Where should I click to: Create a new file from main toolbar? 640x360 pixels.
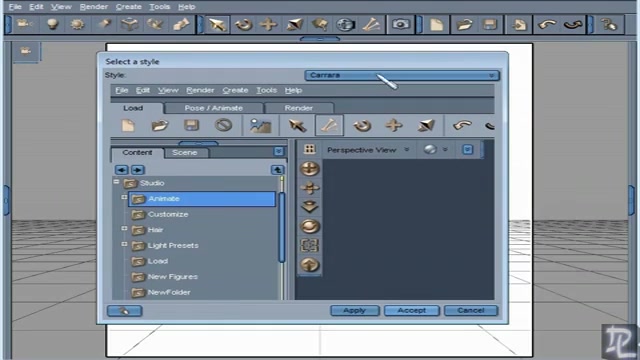coord(436,24)
